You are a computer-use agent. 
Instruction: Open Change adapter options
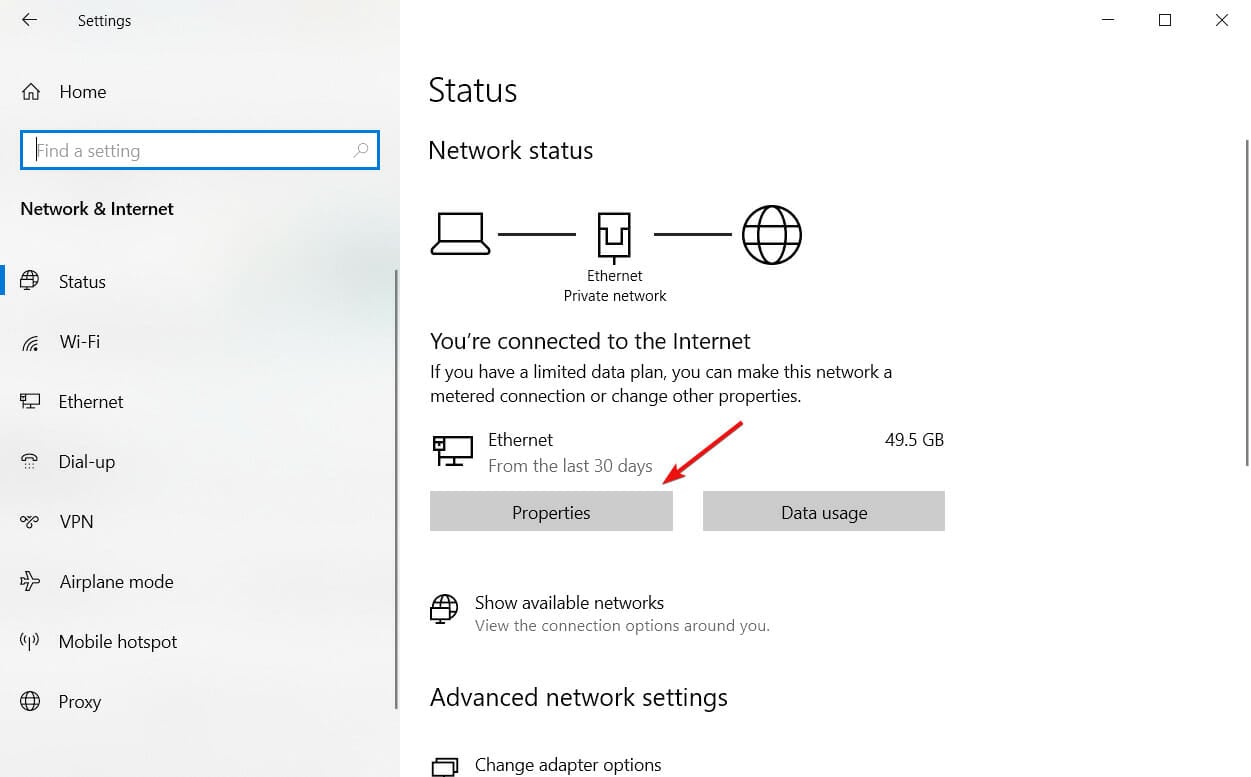pyautogui.click(x=568, y=765)
